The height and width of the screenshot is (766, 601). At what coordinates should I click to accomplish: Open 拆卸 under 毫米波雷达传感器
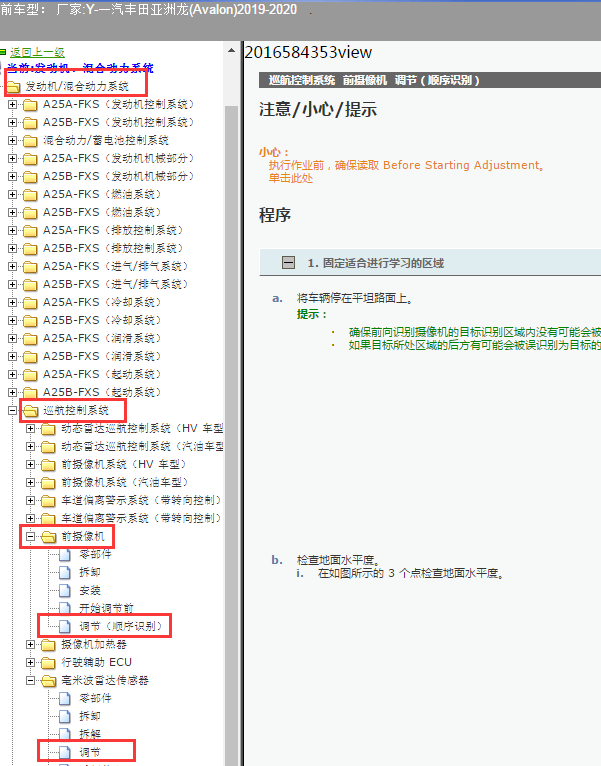click(x=90, y=717)
